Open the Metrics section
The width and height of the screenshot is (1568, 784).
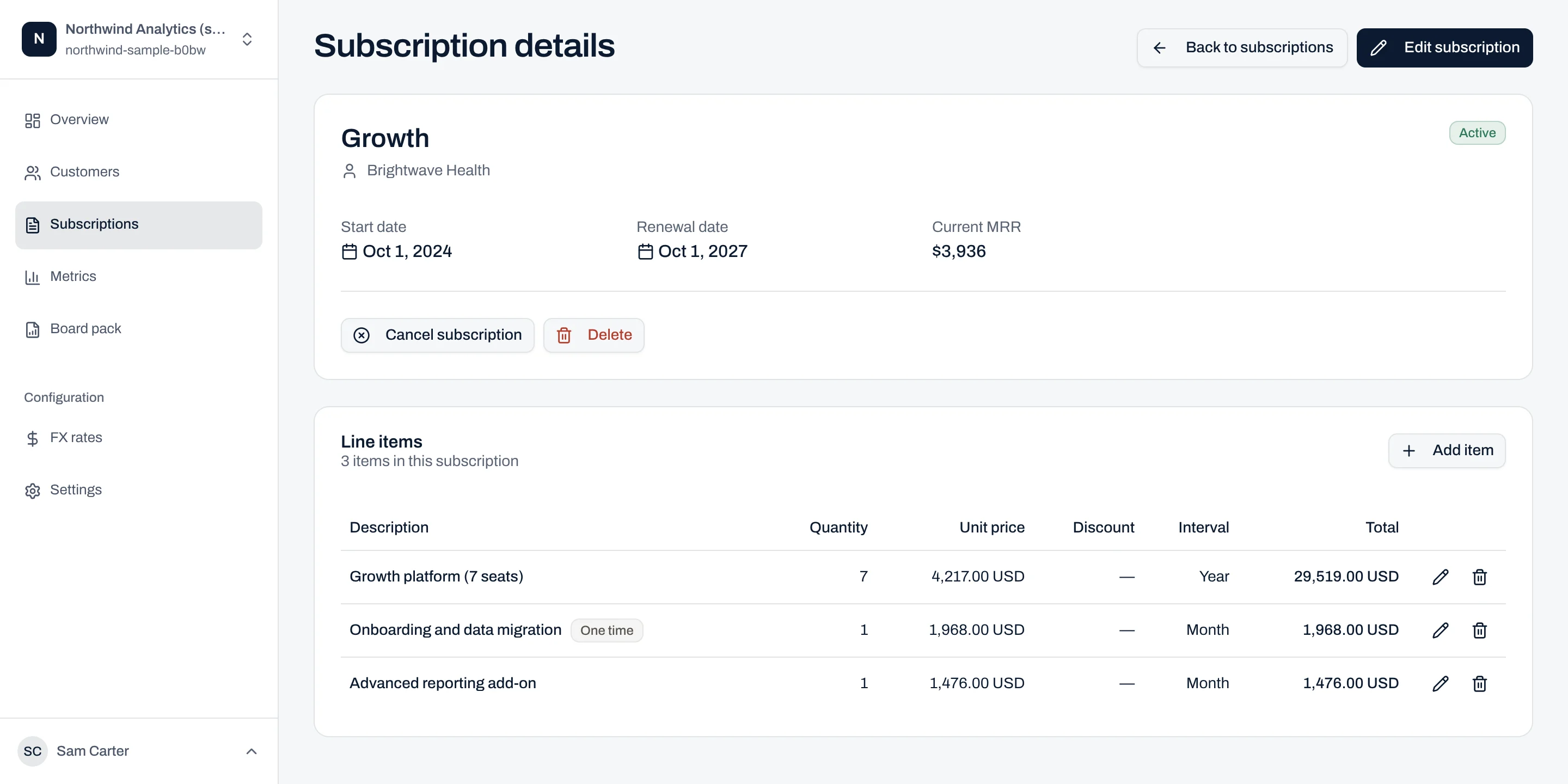tap(139, 277)
